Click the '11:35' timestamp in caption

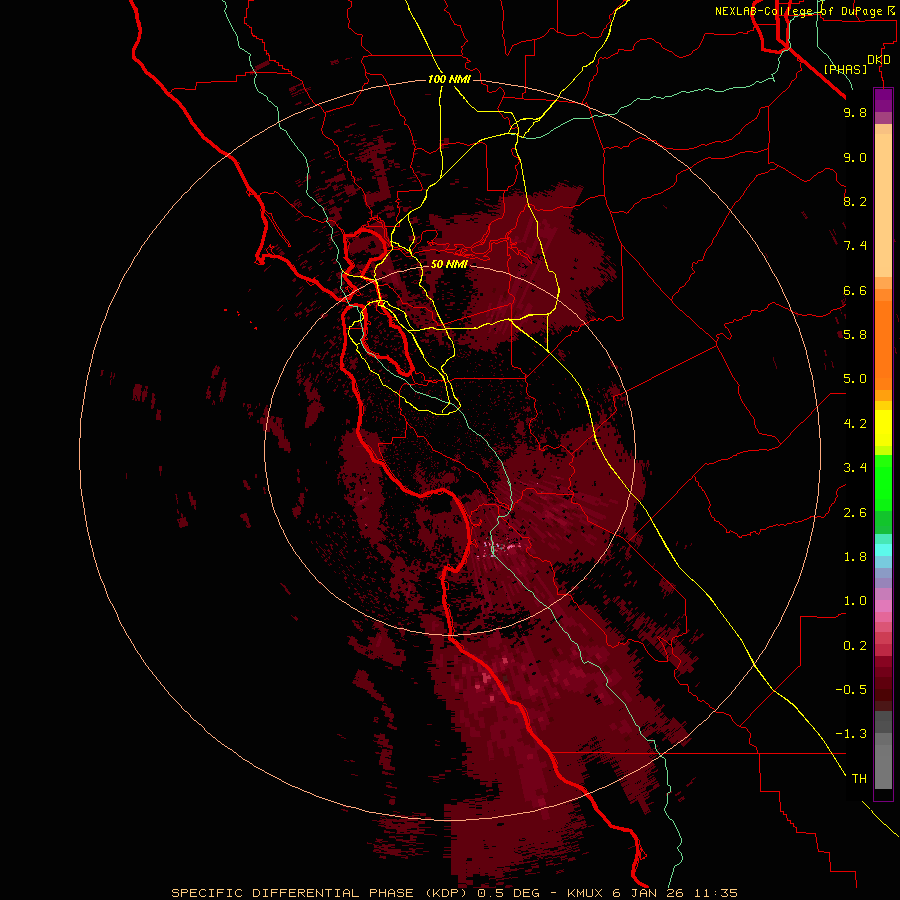715,893
